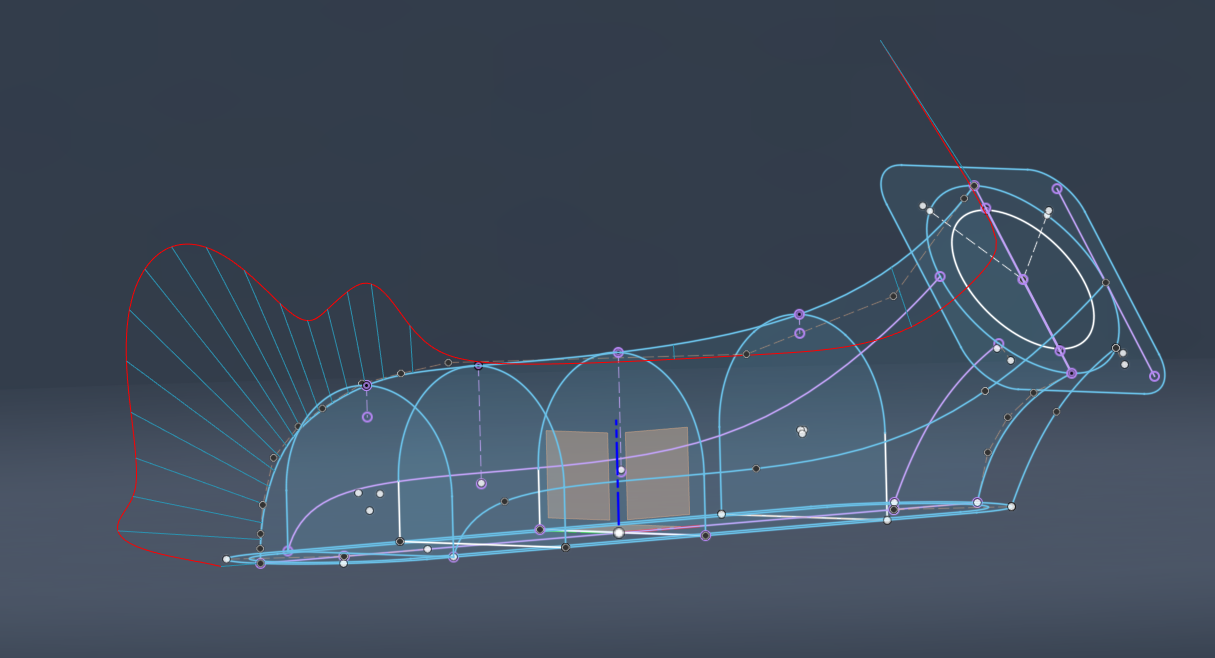Screen dimensions: 1215x658
Task: Click the white dot floating mid-fuselage
Action: [x=800, y=430]
